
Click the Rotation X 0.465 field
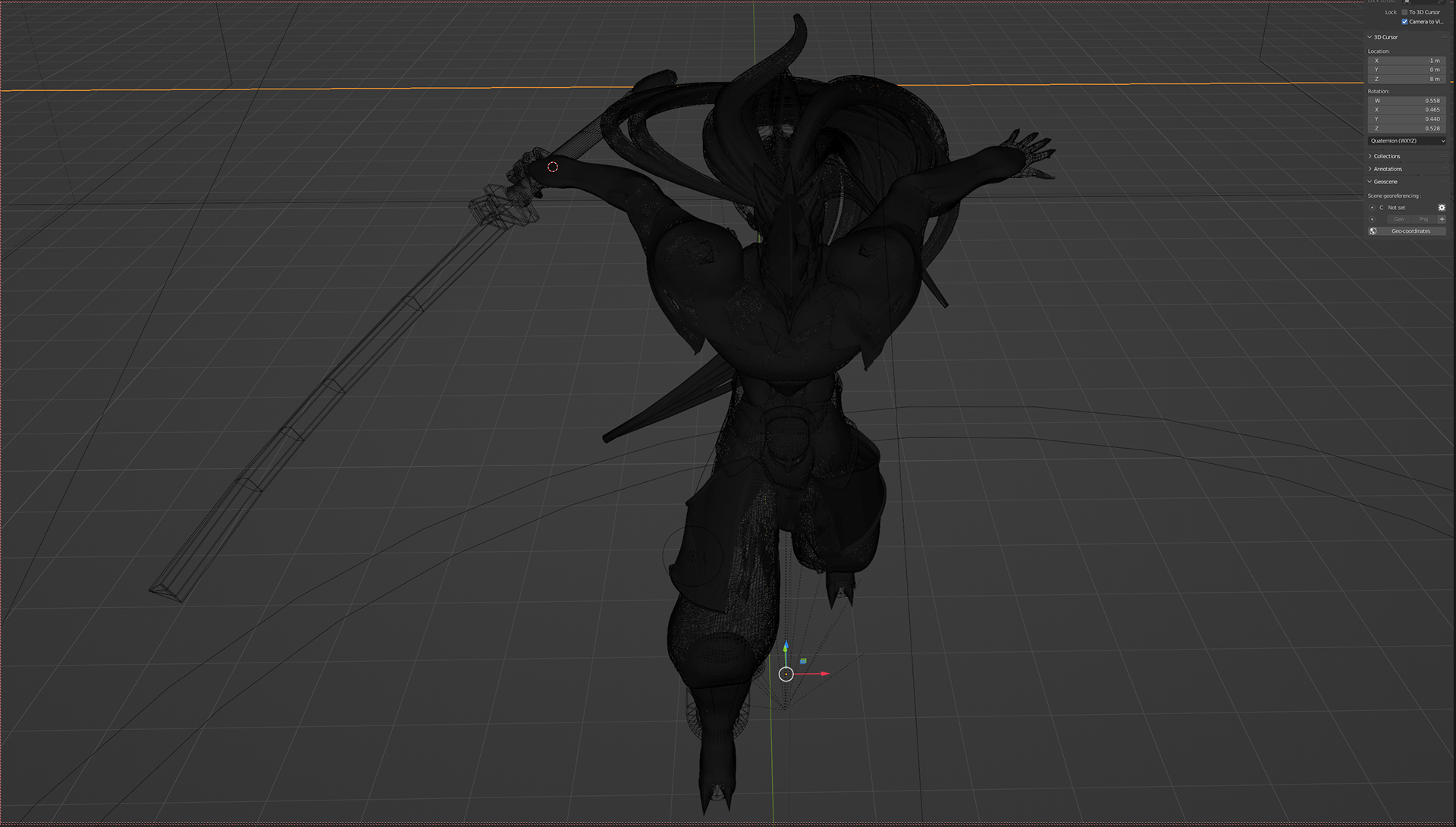(x=1407, y=110)
